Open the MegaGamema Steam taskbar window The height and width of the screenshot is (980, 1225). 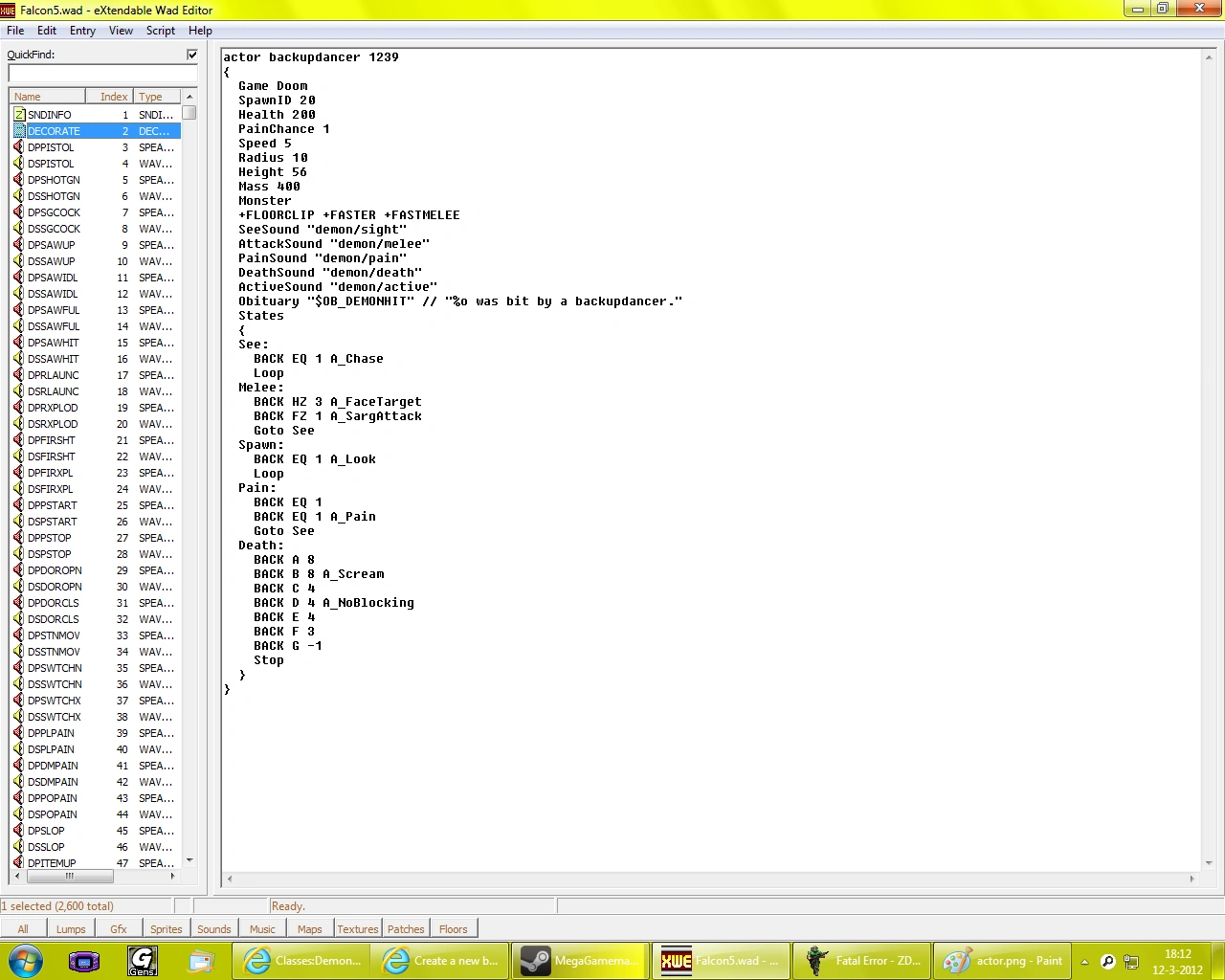pyautogui.click(x=581, y=961)
